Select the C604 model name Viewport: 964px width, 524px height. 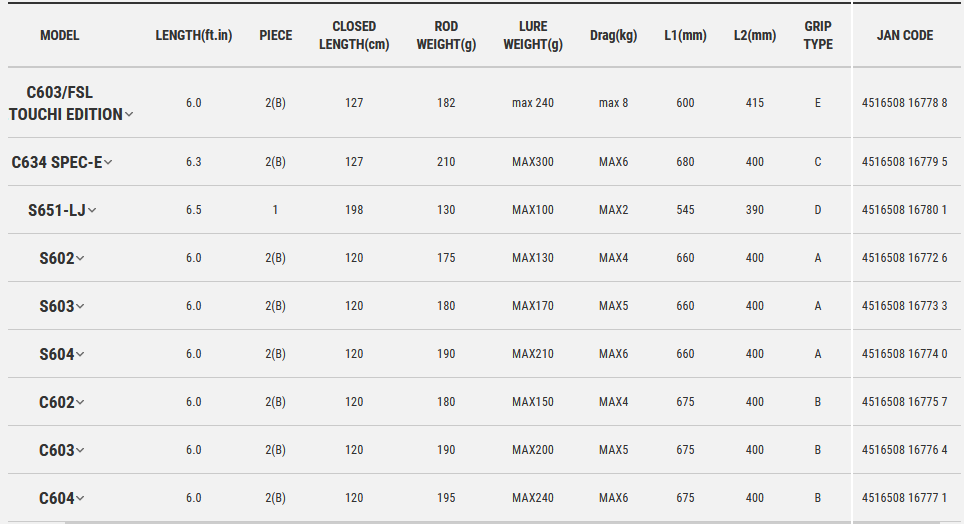tap(57, 498)
